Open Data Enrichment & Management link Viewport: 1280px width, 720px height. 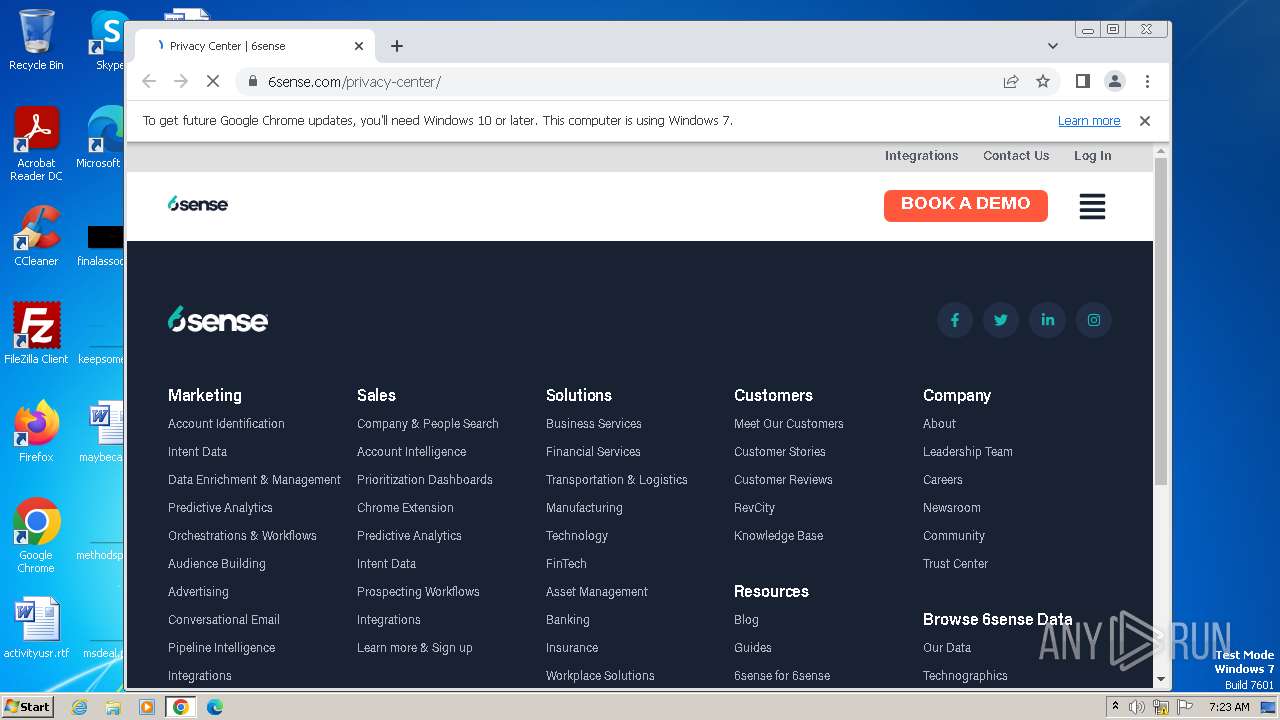(x=254, y=480)
